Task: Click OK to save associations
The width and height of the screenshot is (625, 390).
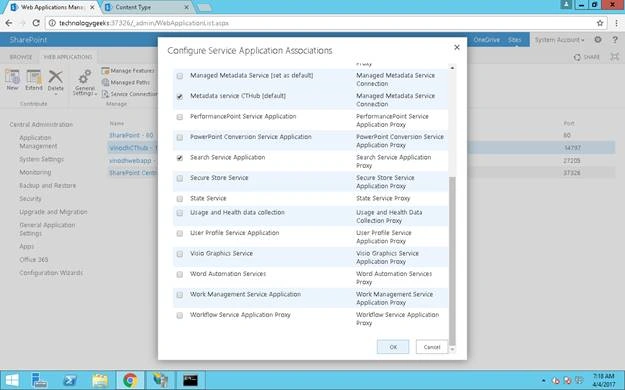Action: click(x=393, y=347)
